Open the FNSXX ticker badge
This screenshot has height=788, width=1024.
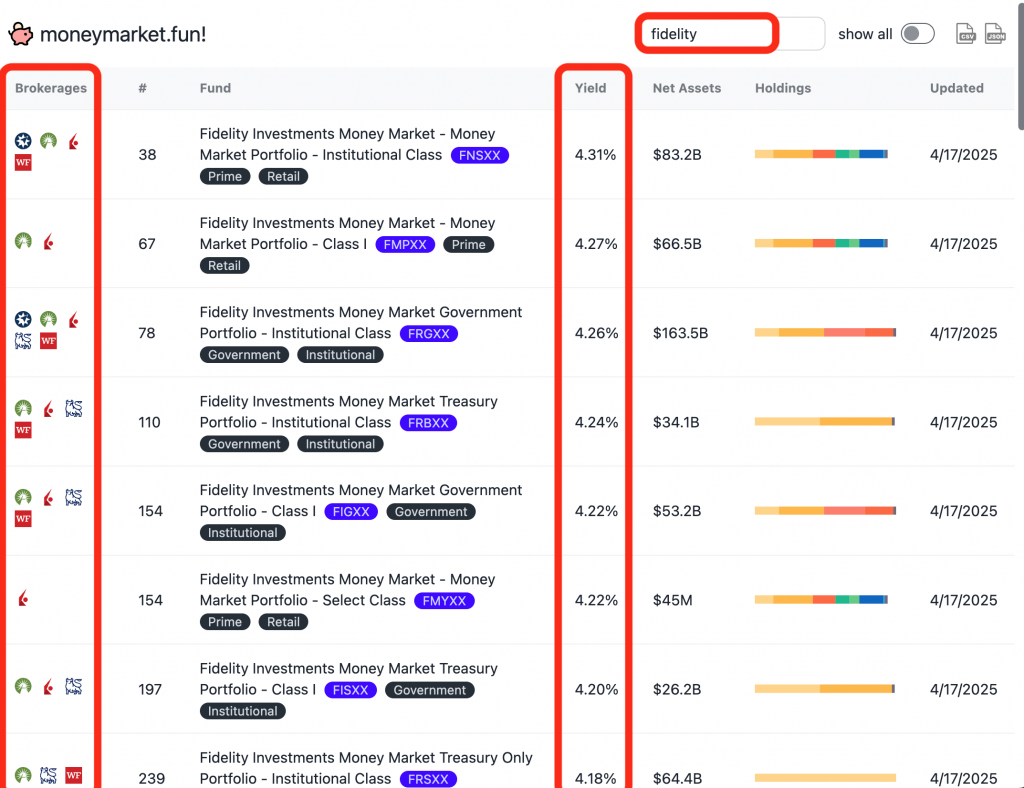pos(480,155)
